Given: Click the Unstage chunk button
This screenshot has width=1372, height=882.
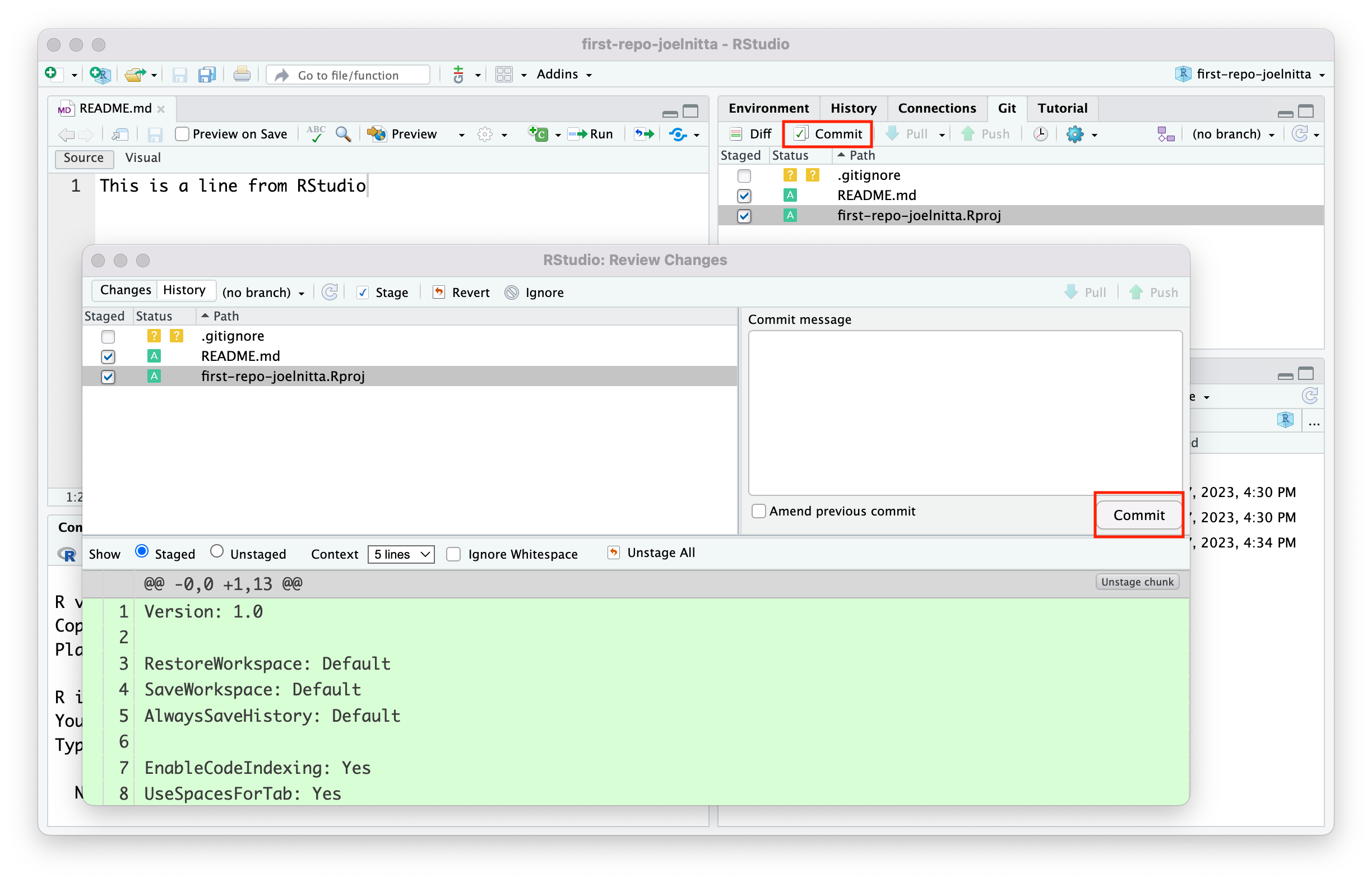Looking at the screenshot, I should pyautogui.click(x=1137, y=582).
